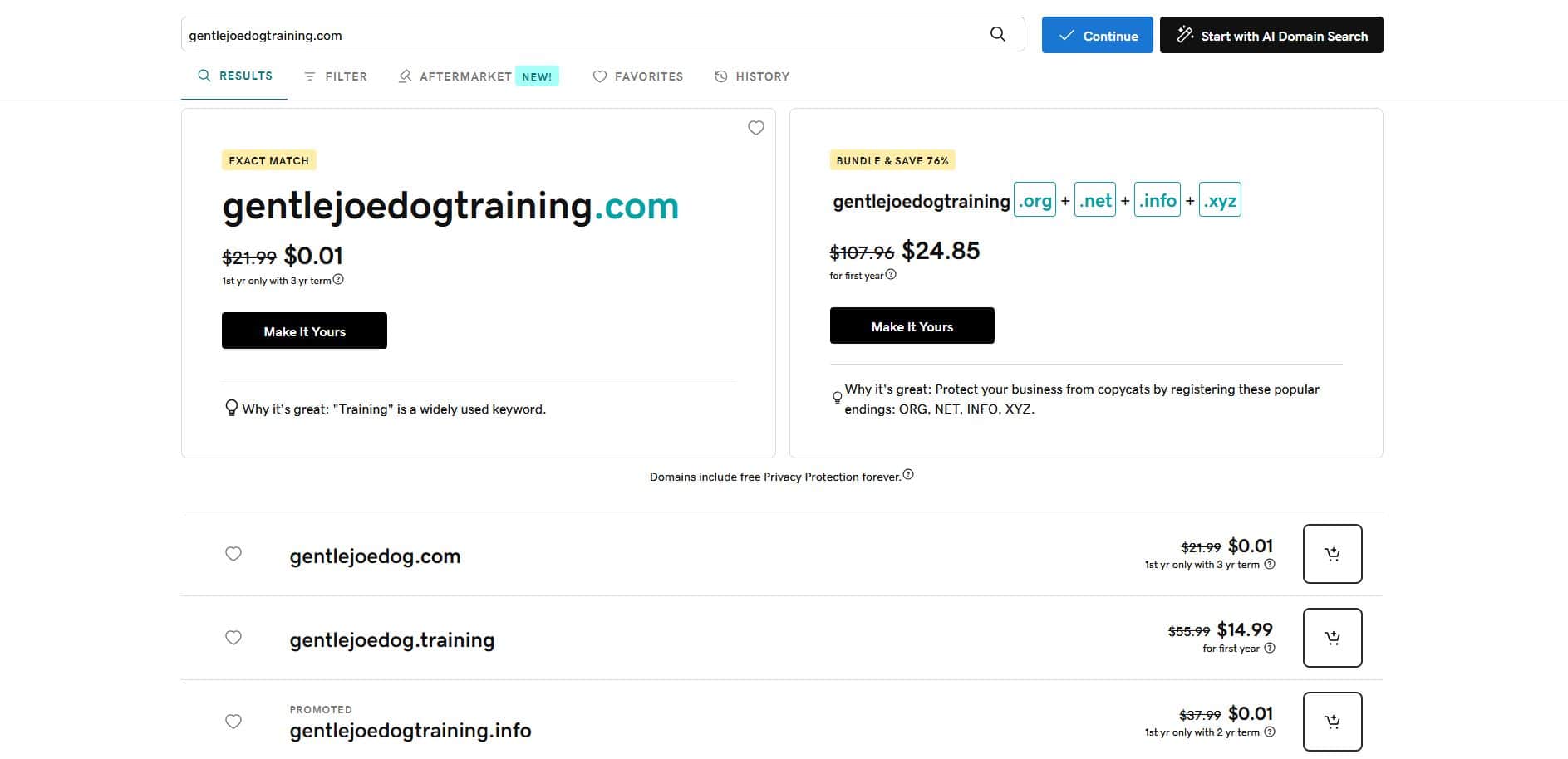Image resolution: width=1568 pixels, height=759 pixels.
Task: Favorite the exact match domain with heart icon
Action: 755,128
